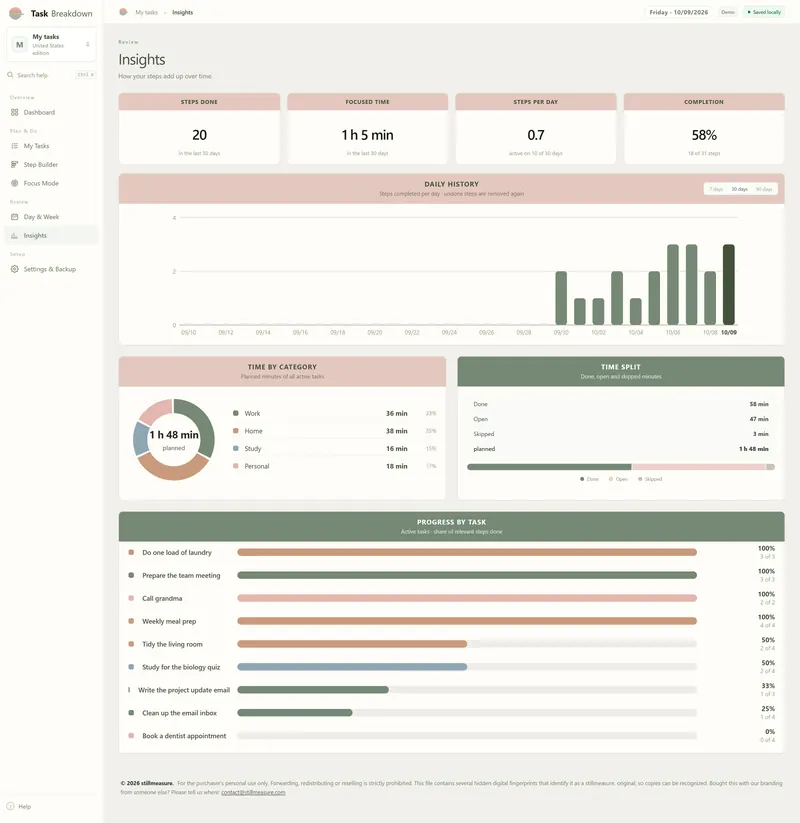Click the Friday 10/09/2026 date pill
Image resolution: width=800 pixels, height=823 pixels.
678,12
